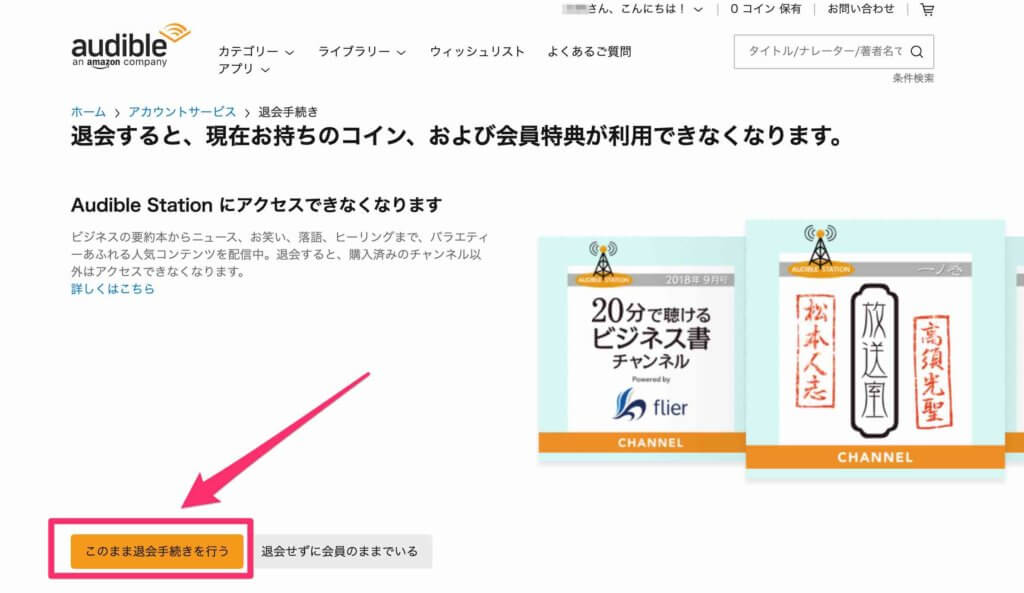Open the ウィッシュリスト menu item
The height and width of the screenshot is (593, 1024).
click(477, 52)
